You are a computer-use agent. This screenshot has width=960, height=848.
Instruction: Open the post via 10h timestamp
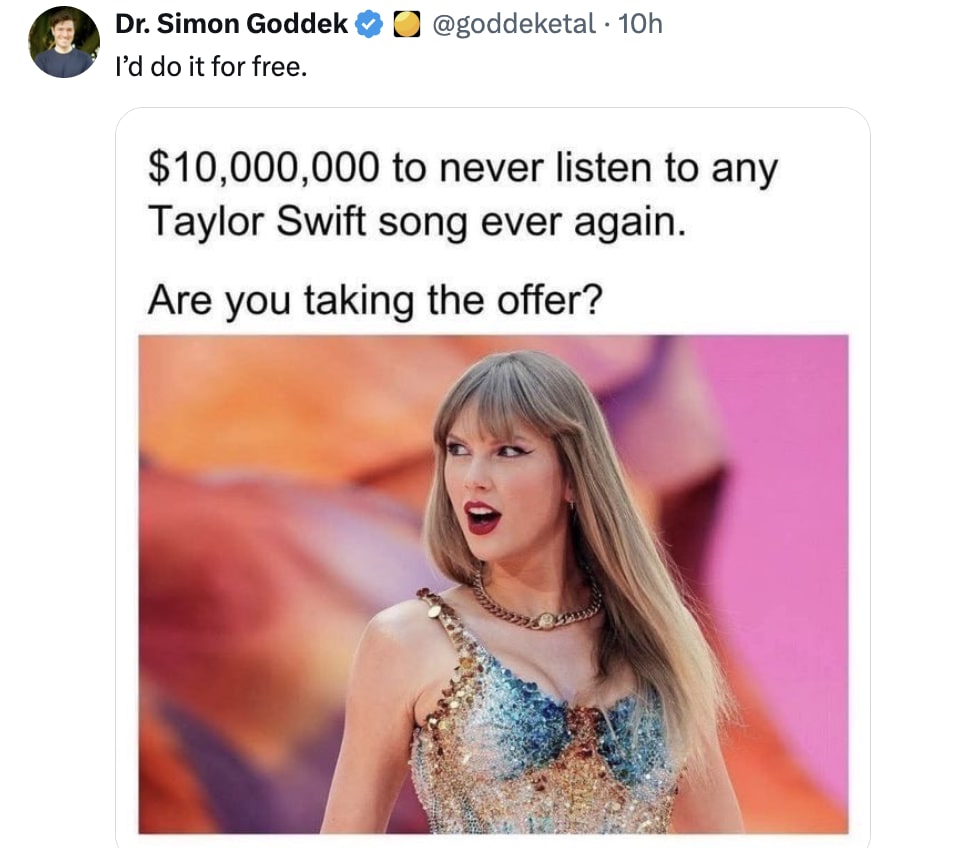(640, 24)
